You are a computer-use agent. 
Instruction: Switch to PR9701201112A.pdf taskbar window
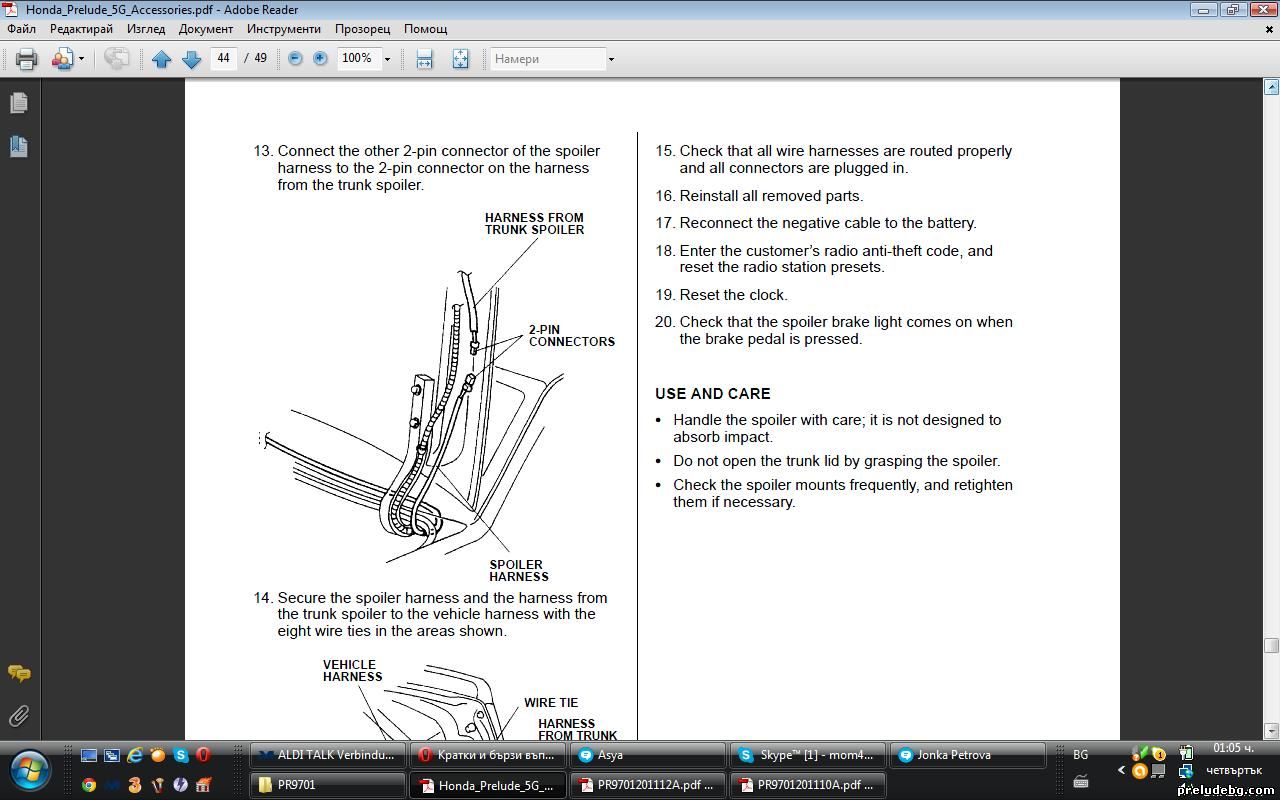647,785
